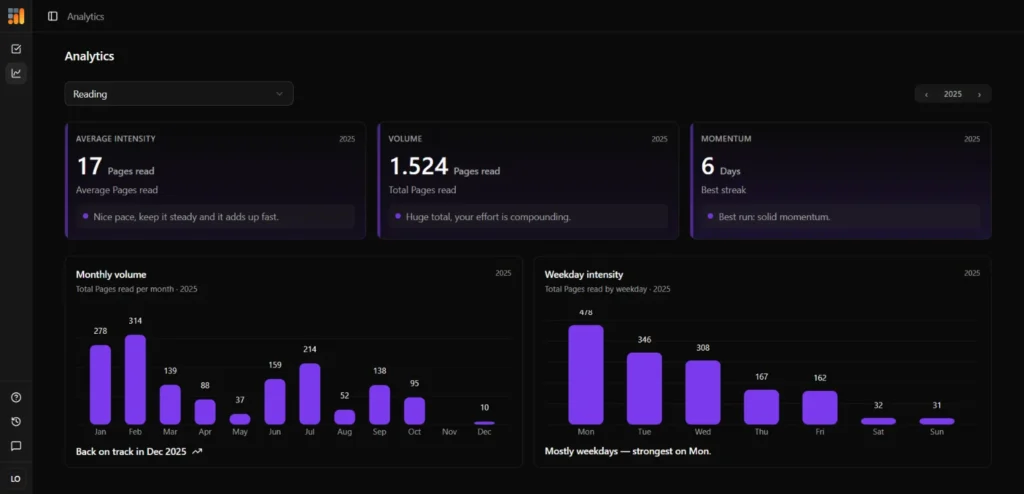The height and width of the screenshot is (494, 1024).
Task: Select the May bar with 37 pages
Action: [x=240, y=420]
